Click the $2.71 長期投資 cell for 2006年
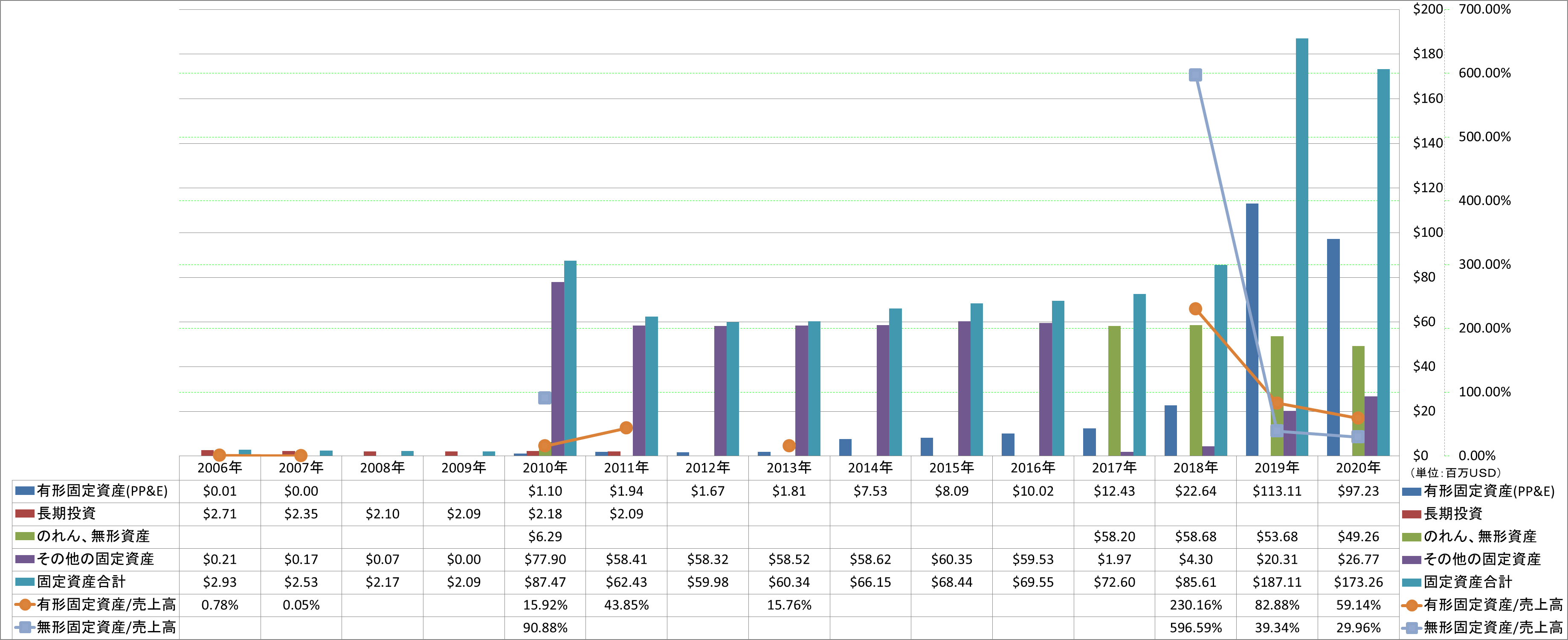Viewport: 1568px width, 640px height. click(220, 514)
